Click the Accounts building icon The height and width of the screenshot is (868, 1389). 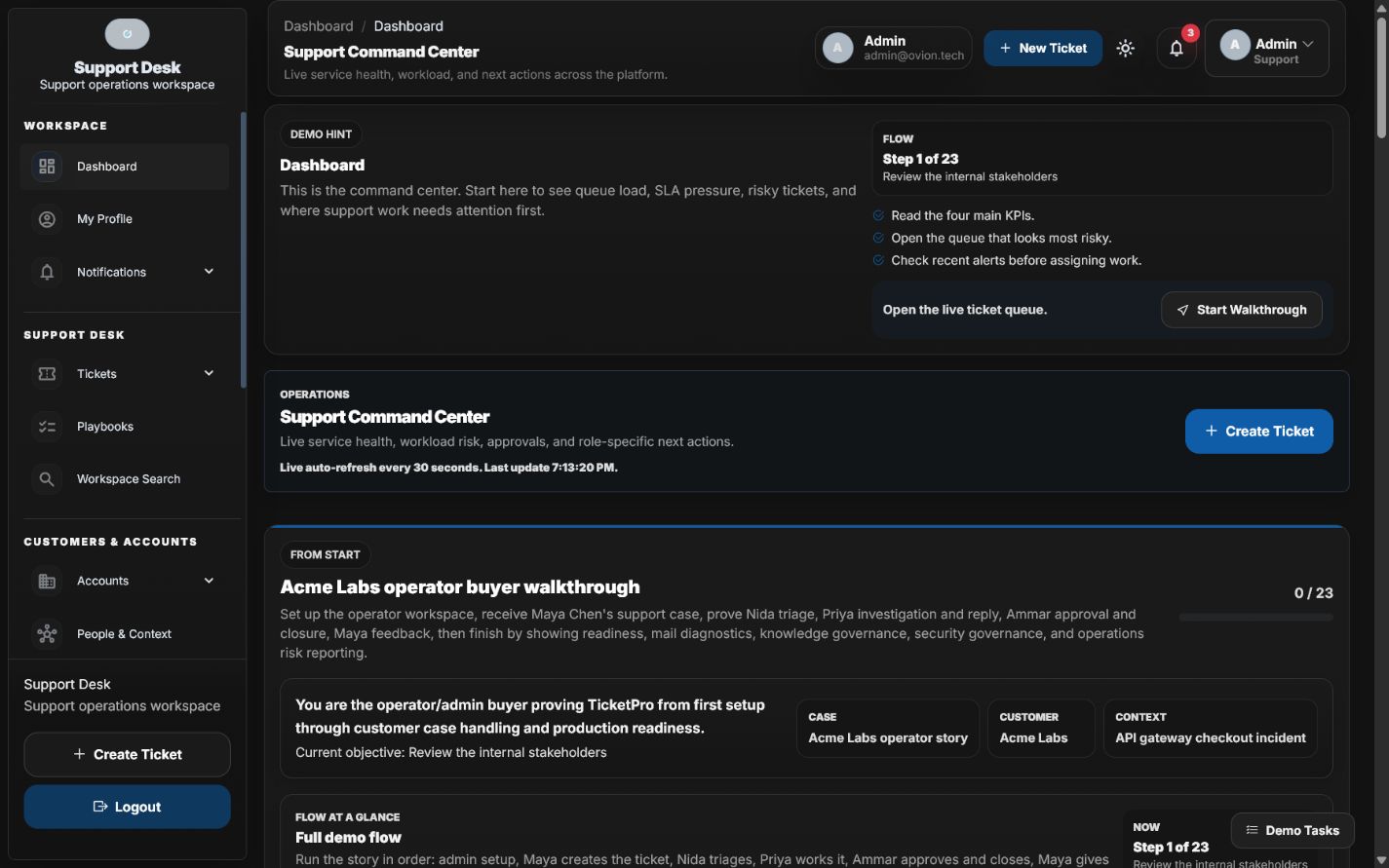(47, 582)
